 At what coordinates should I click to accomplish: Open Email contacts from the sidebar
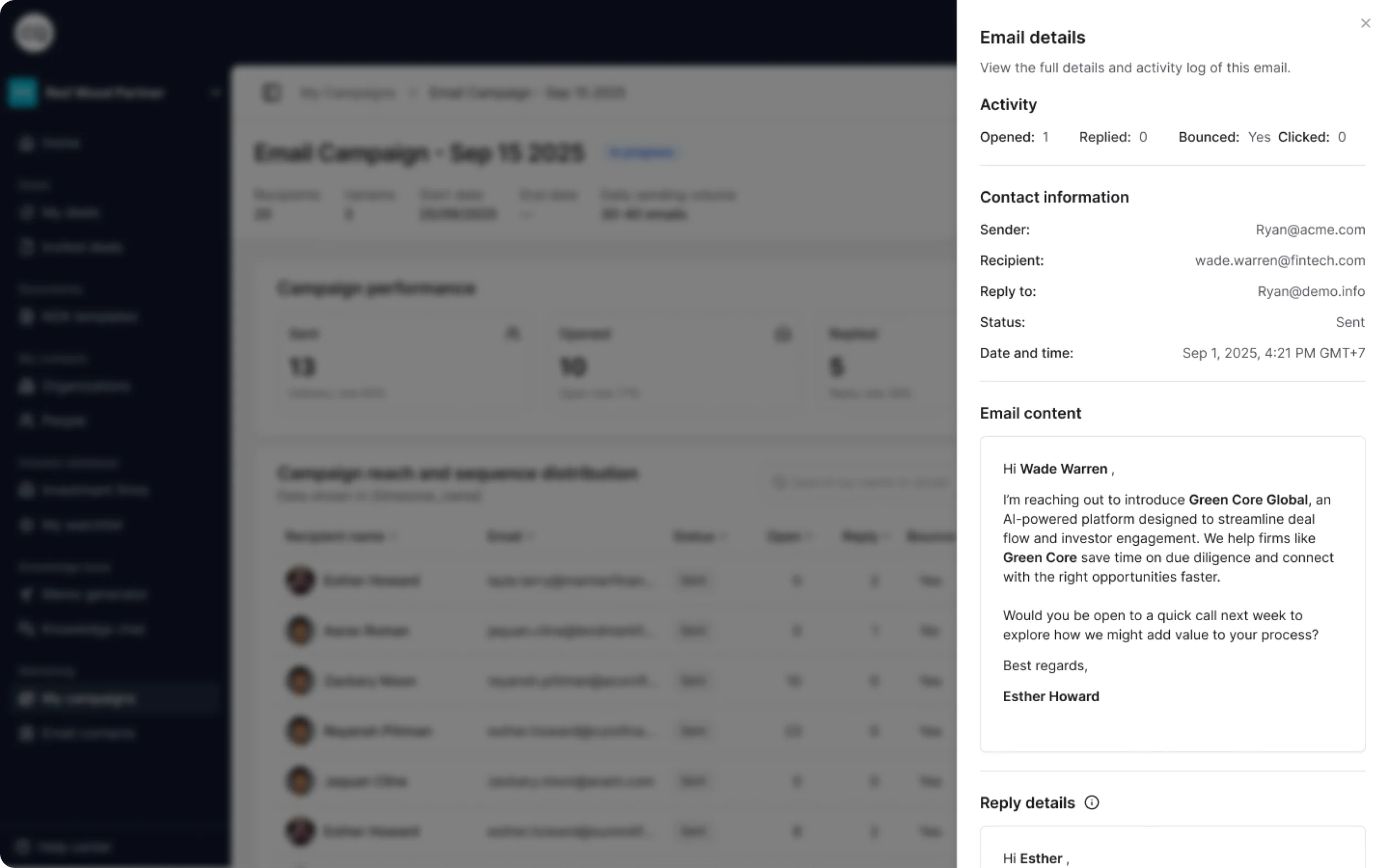click(86, 733)
